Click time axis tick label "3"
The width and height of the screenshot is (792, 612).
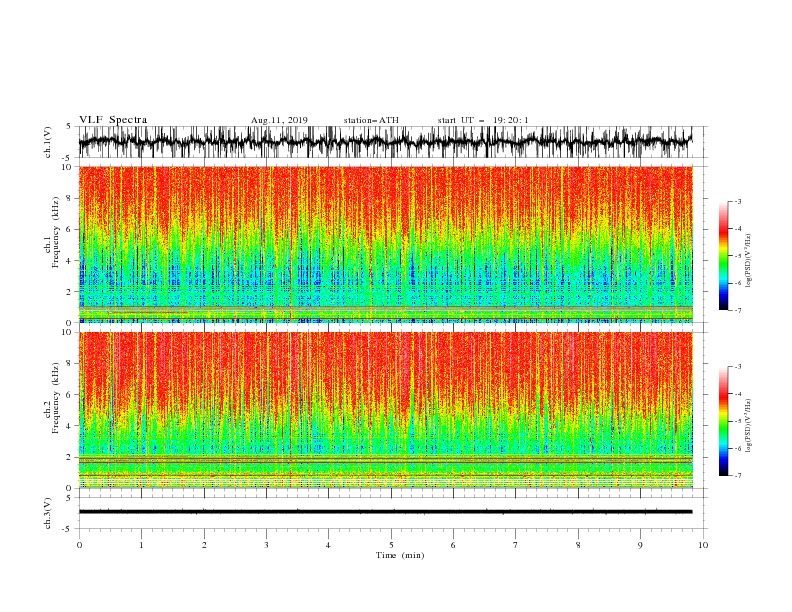(x=266, y=545)
